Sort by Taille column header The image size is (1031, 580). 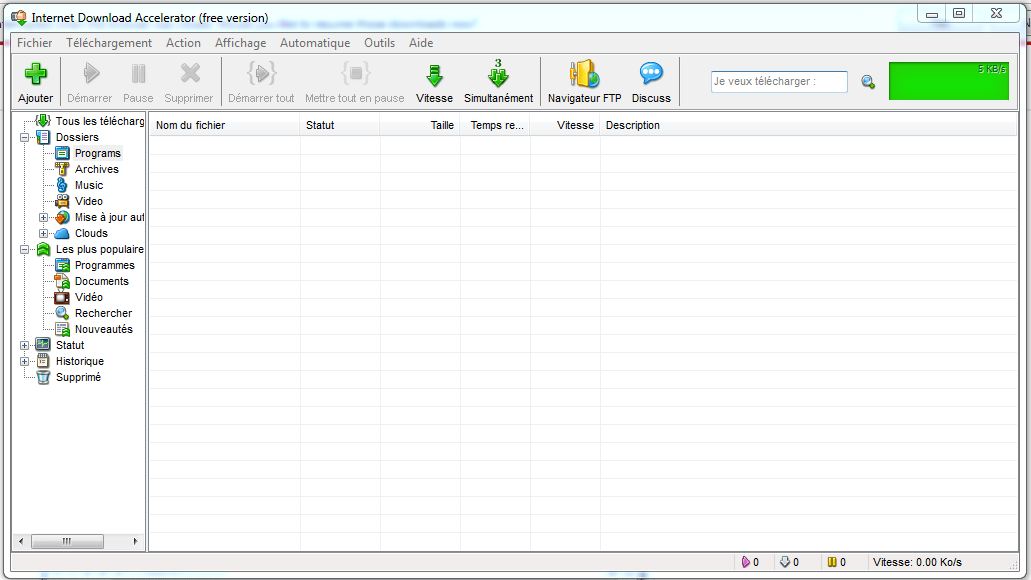pos(420,125)
